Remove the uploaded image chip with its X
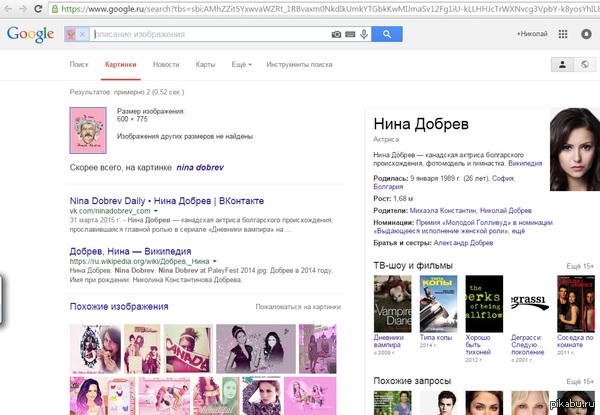Image resolution: width=600 pixels, height=415 pixels. click(x=83, y=34)
